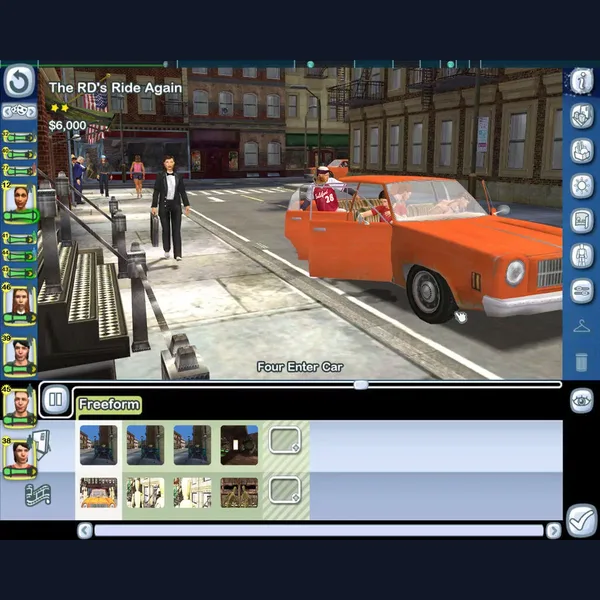Confirm with the checkmark button

click(580, 520)
